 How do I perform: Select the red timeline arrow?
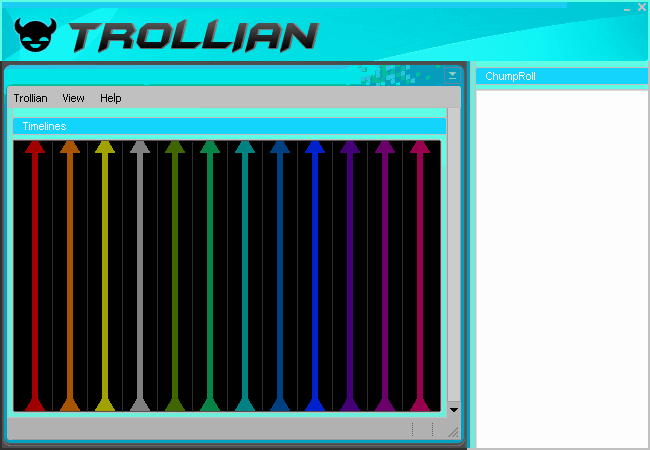point(35,275)
